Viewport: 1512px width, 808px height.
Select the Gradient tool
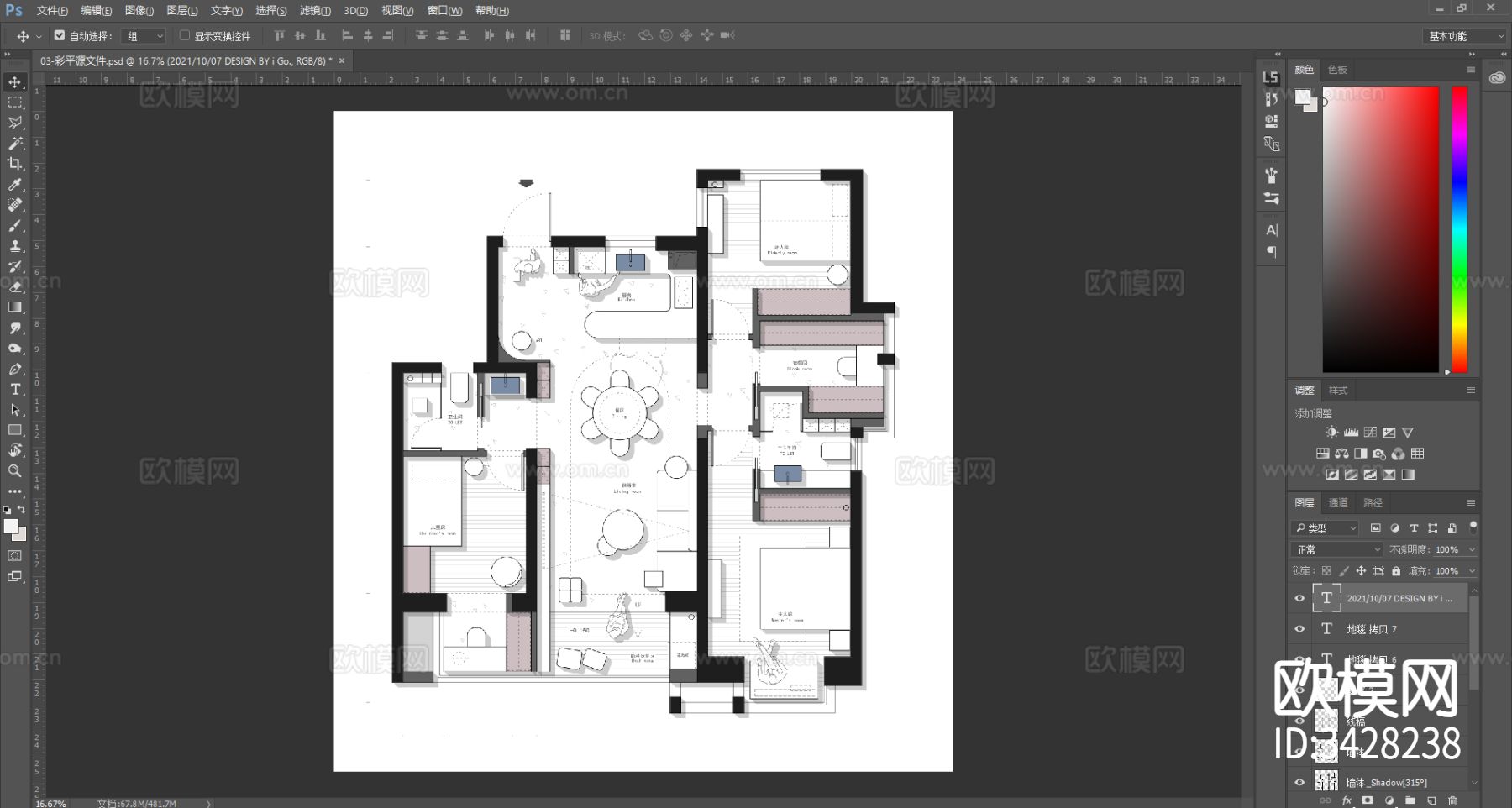(x=15, y=307)
